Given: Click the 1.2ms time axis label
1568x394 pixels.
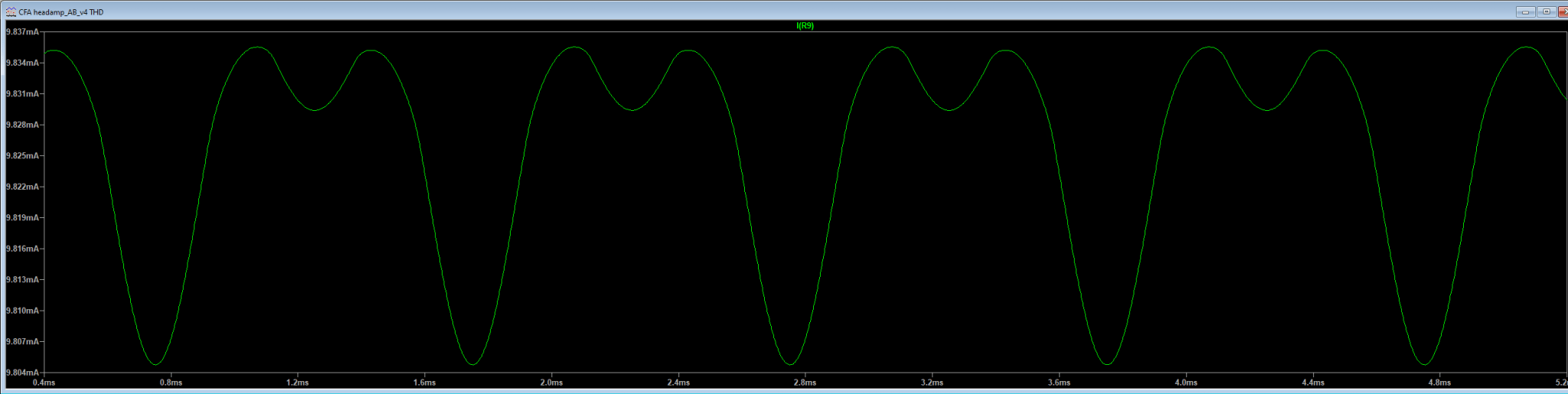Looking at the screenshot, I should [x=298, y=383].
